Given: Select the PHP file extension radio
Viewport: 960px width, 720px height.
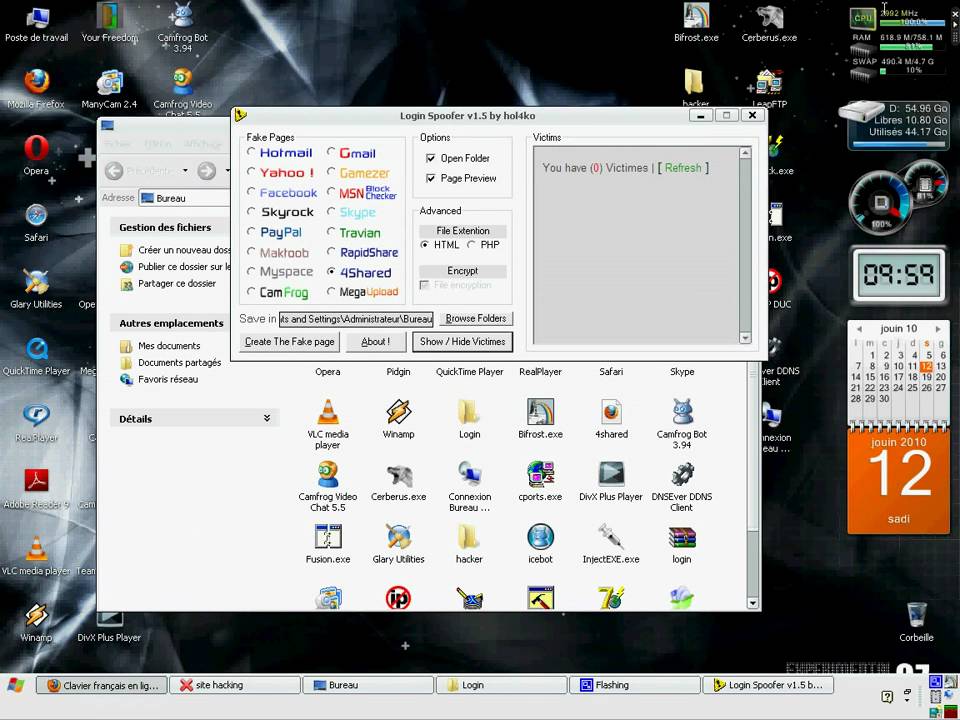Looking at the screenshot, I should [x=471, y=244].
